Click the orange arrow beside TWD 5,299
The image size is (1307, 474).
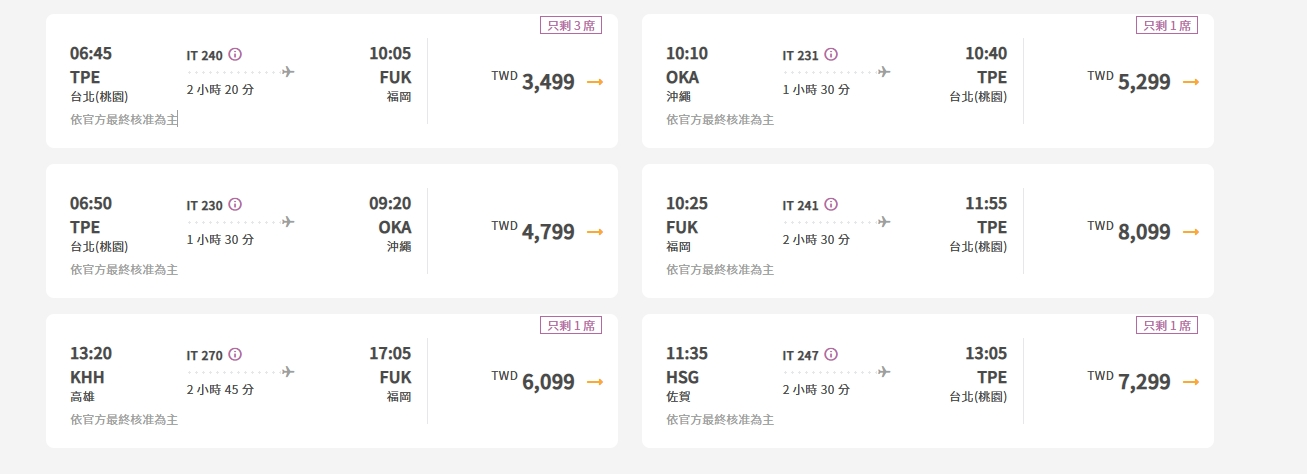pos(1191,82)
